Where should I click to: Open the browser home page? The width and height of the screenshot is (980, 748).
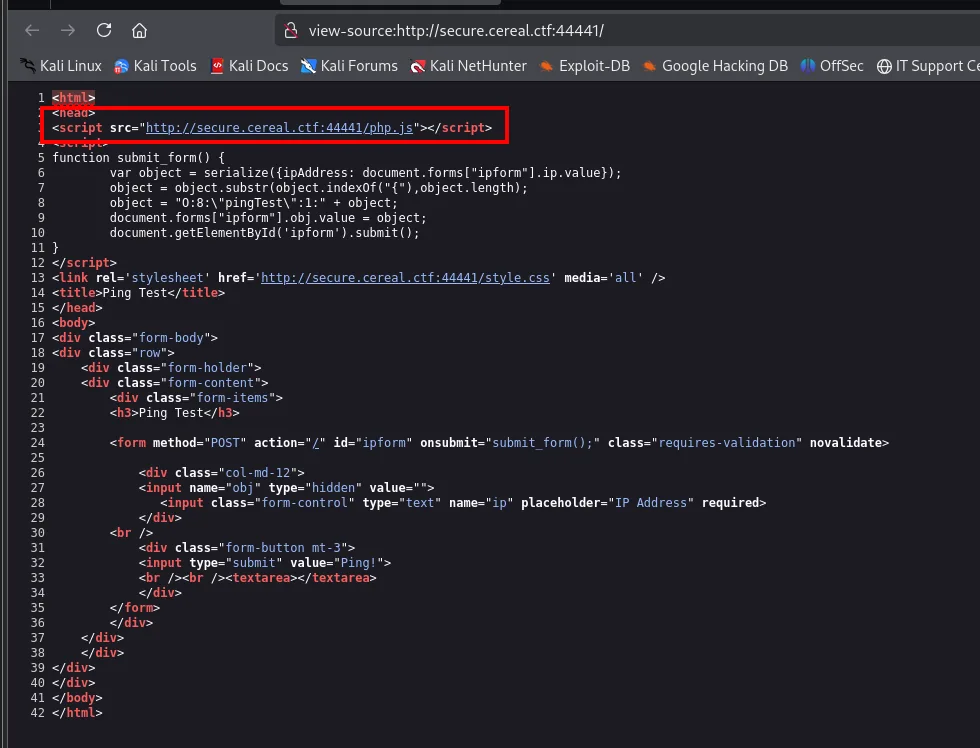[x=139, y=30]
